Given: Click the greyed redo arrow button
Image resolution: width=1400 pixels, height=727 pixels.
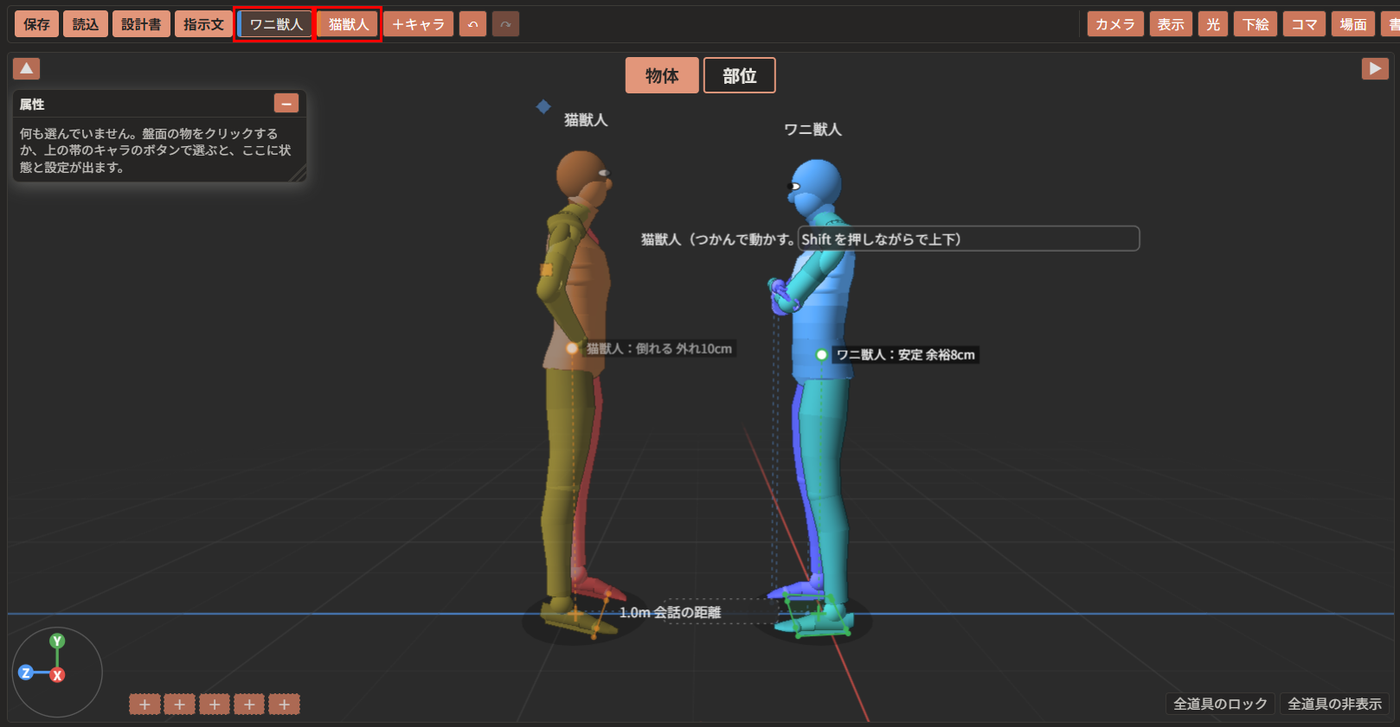Looking at the screenshot, I should tap(506, 24).
